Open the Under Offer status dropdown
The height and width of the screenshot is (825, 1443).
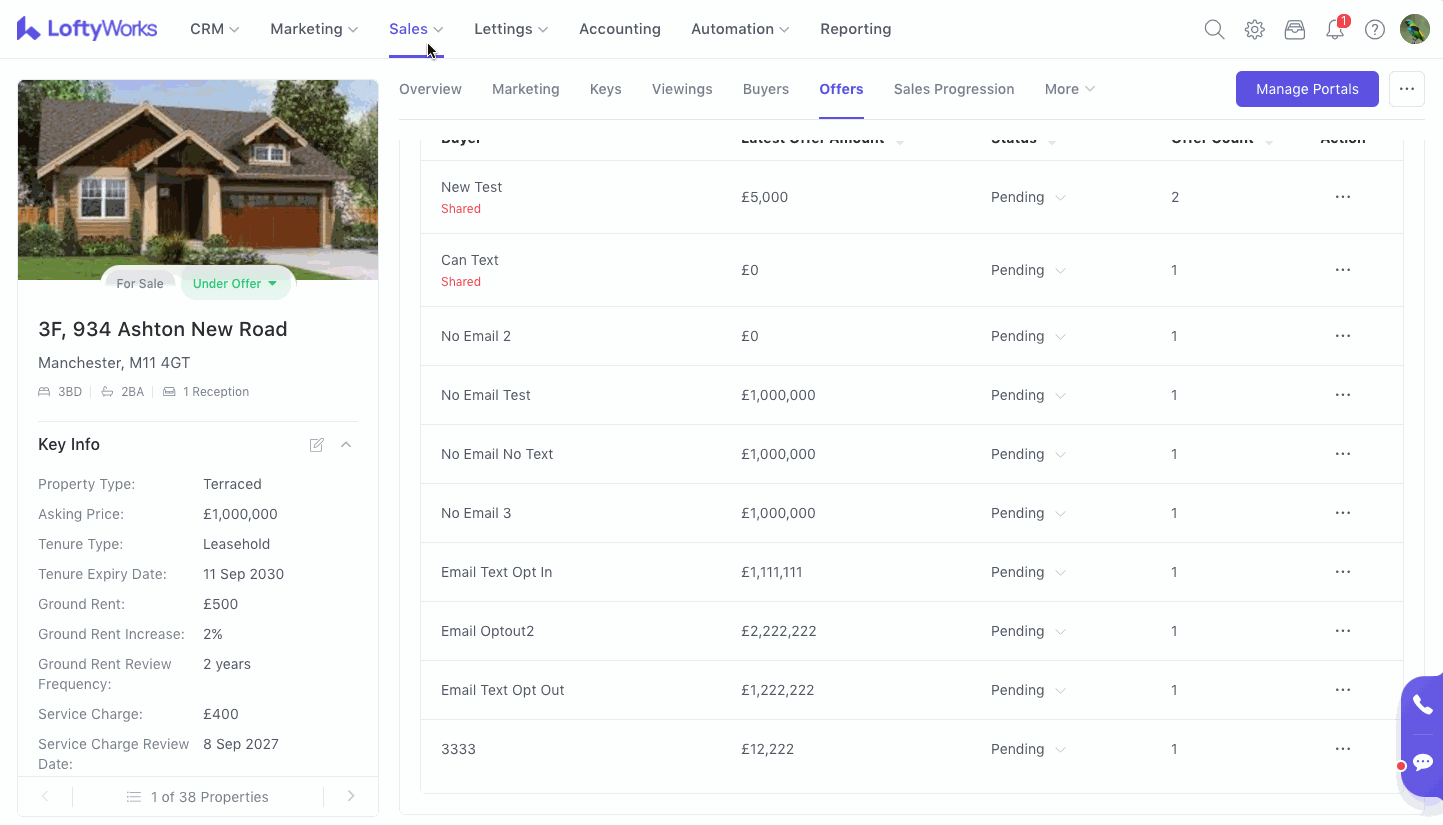click(x=235, y=284)
